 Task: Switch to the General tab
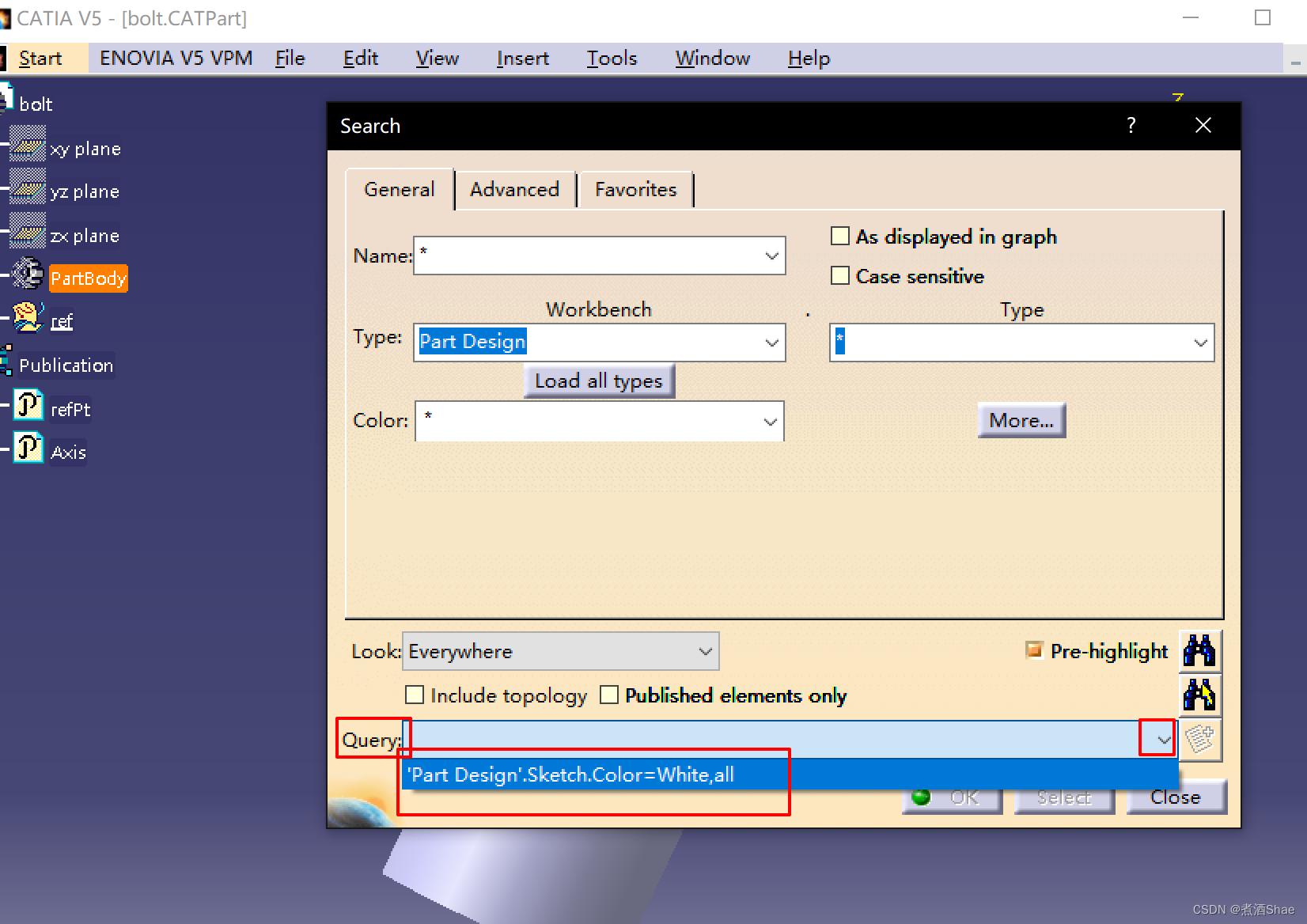coord(400,190)
